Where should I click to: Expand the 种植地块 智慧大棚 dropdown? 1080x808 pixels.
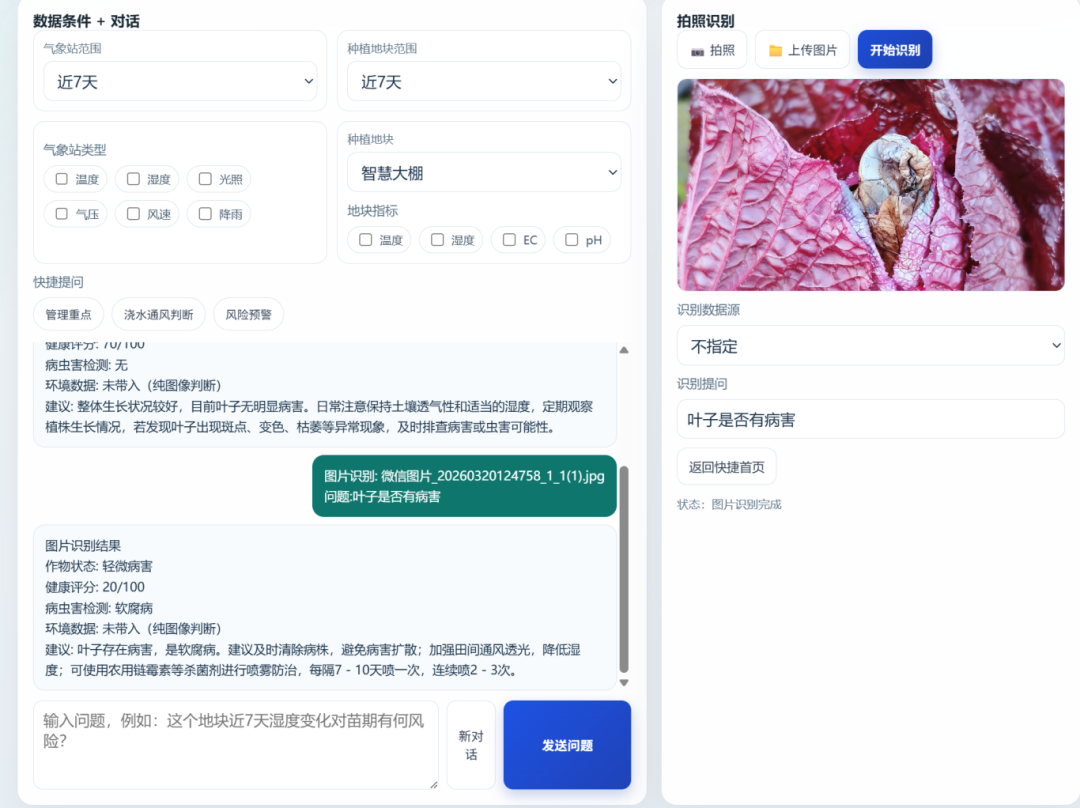(x=484, y=172)
